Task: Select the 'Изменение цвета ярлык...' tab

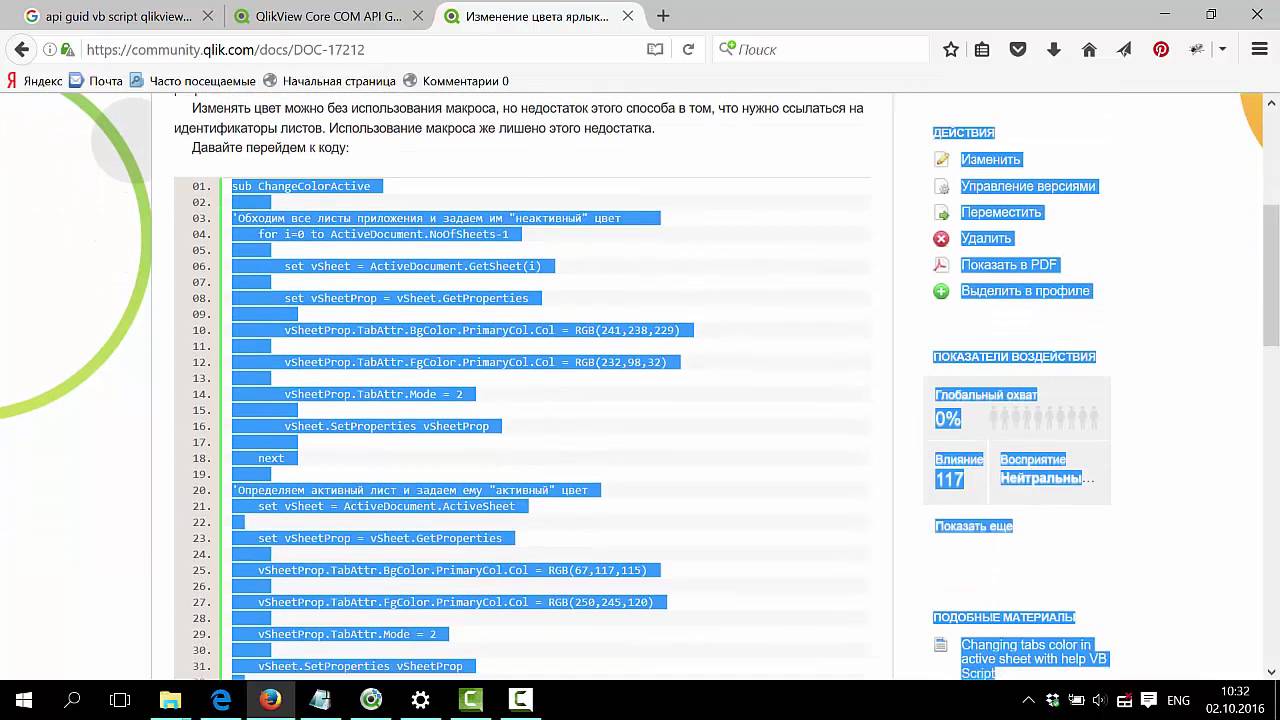Action: [537, 16]
